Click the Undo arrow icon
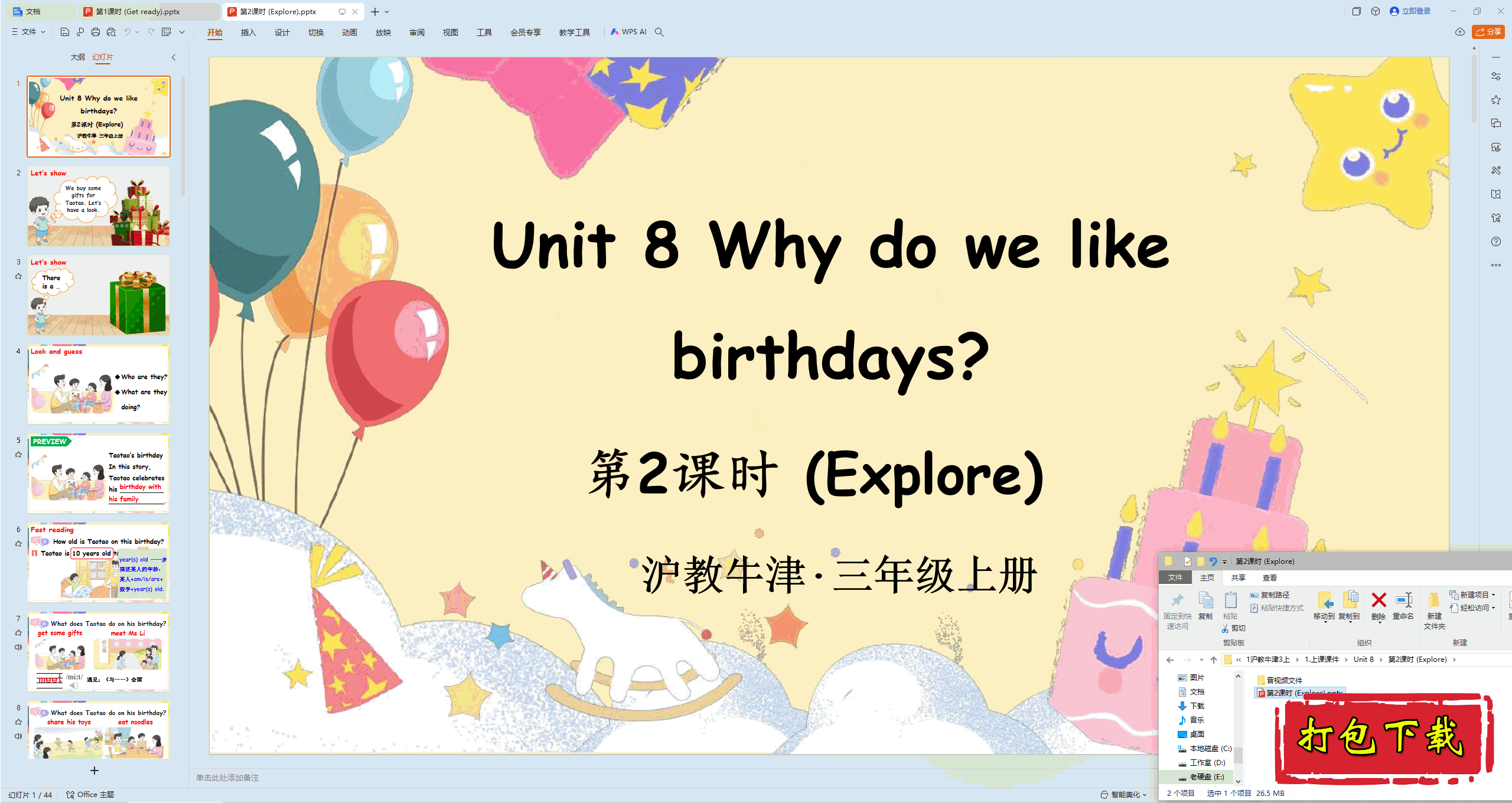The height and width of the screenshot is (803, 1512). click(x=127, y=32)
